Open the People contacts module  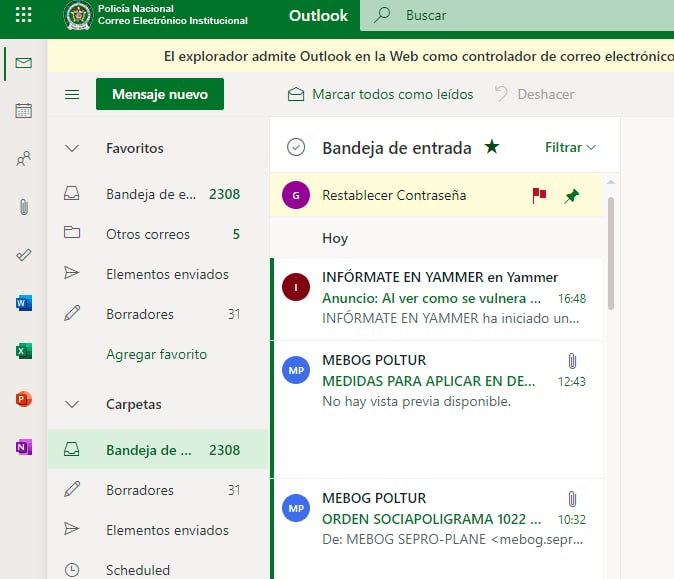[x=24, y=159]
